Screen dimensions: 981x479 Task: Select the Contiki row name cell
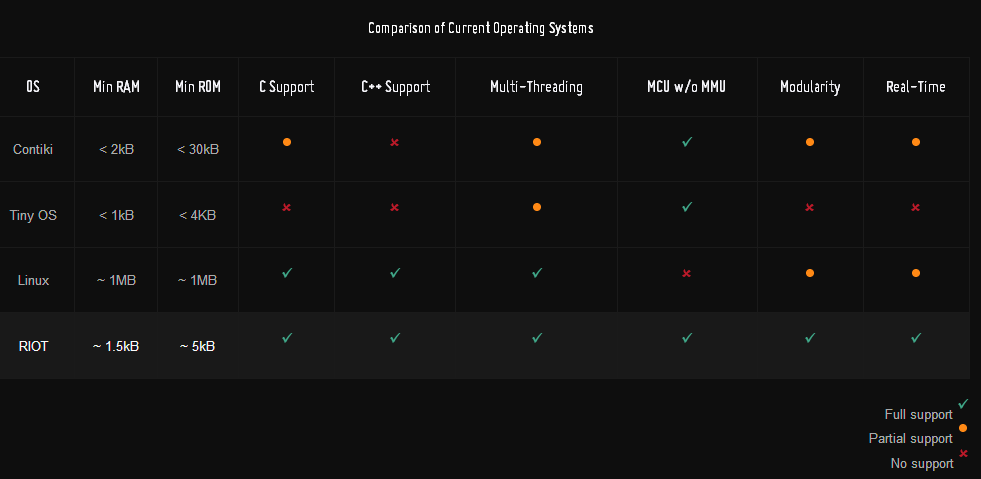pos(33,149)
